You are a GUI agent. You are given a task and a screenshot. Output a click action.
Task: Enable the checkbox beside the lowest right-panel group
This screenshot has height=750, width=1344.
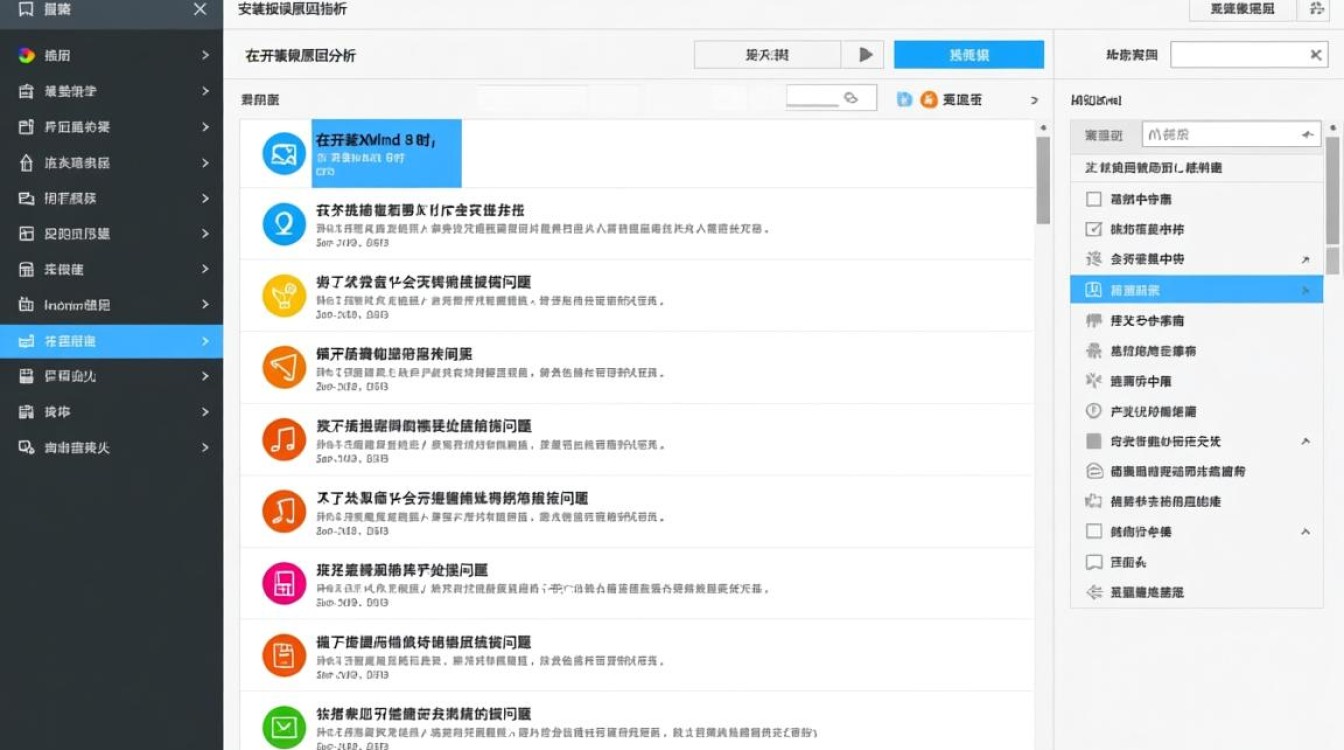tap(1095, 531)
